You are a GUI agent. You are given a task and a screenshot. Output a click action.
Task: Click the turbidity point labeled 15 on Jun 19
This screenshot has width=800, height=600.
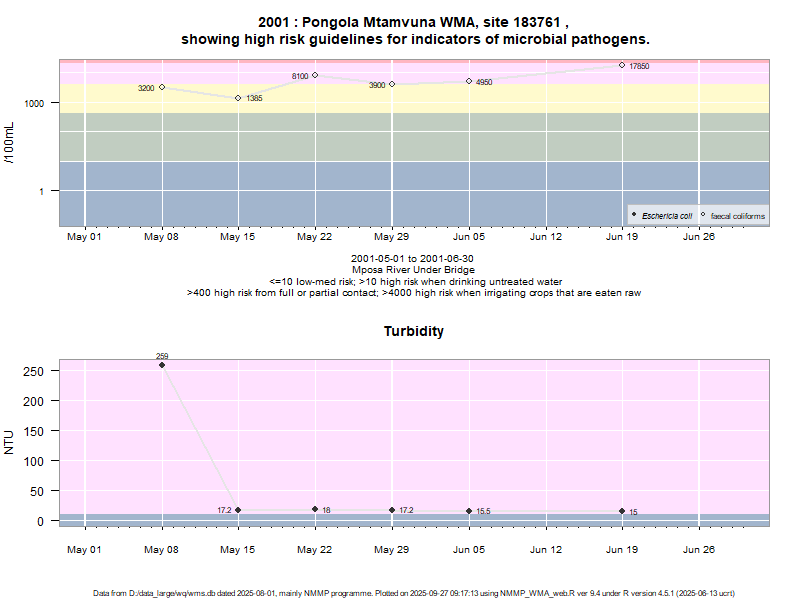(621, 511)
